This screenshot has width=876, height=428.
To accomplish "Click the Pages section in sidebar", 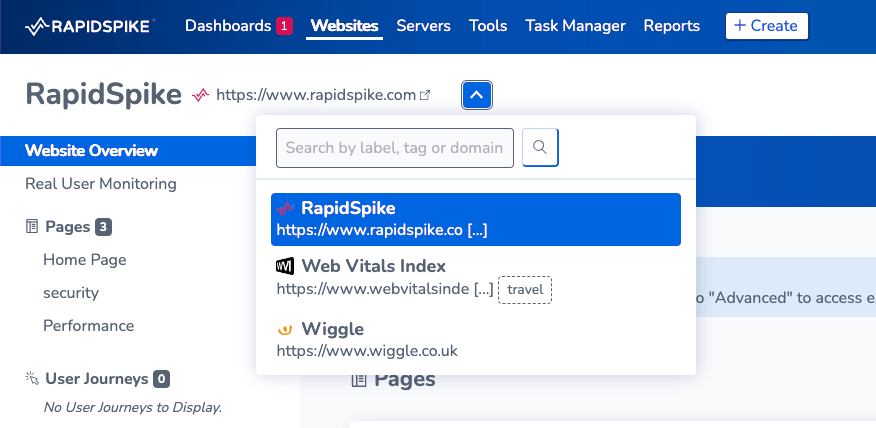I will (68, 227).
